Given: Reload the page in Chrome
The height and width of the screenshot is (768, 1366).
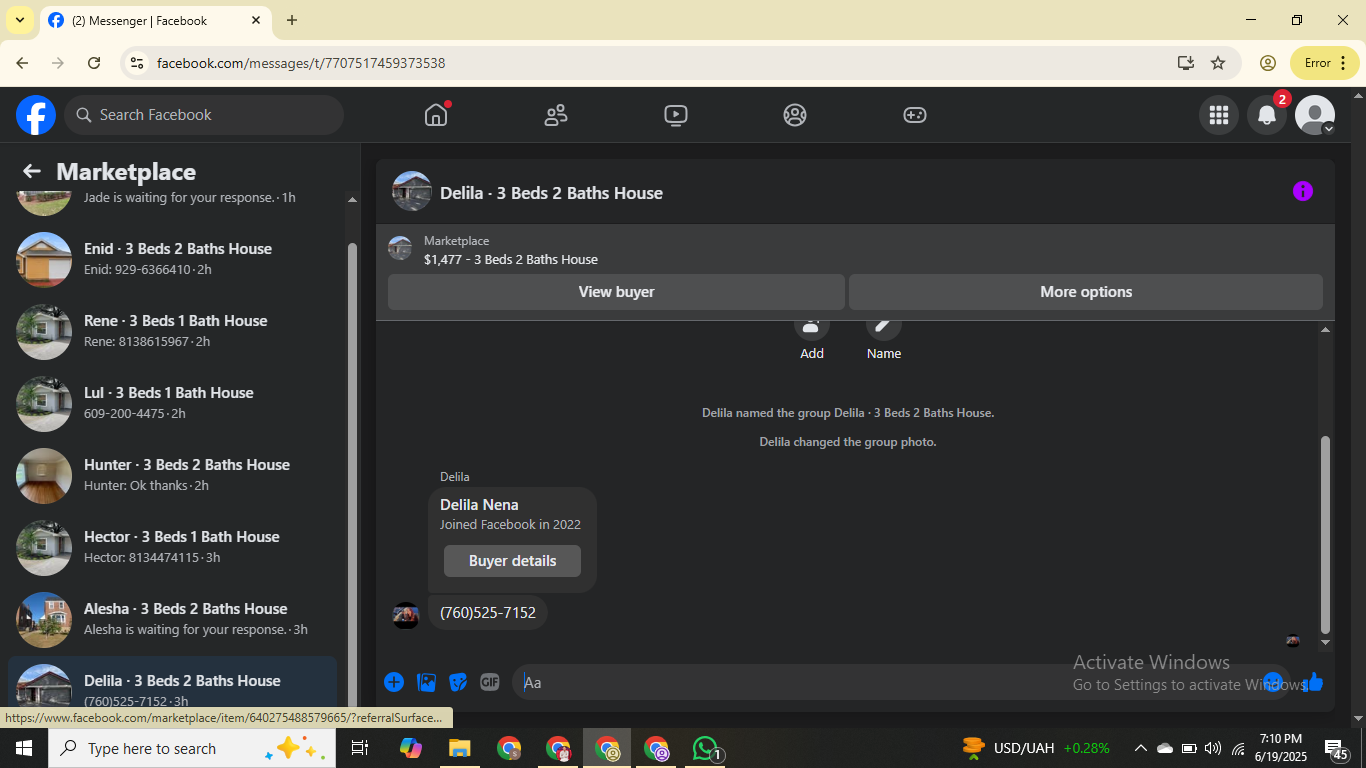Looking at the screenshot, I should pos(94,63).
